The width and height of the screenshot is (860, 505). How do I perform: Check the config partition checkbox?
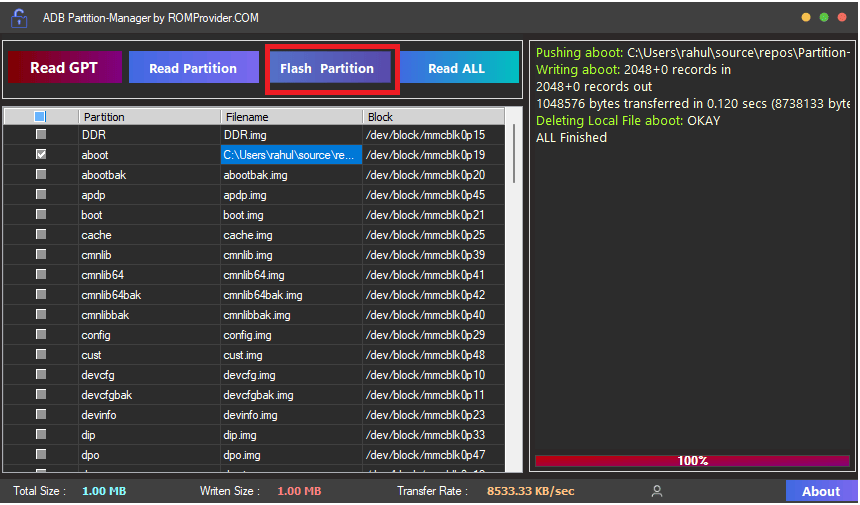click(x=41, y=334)
